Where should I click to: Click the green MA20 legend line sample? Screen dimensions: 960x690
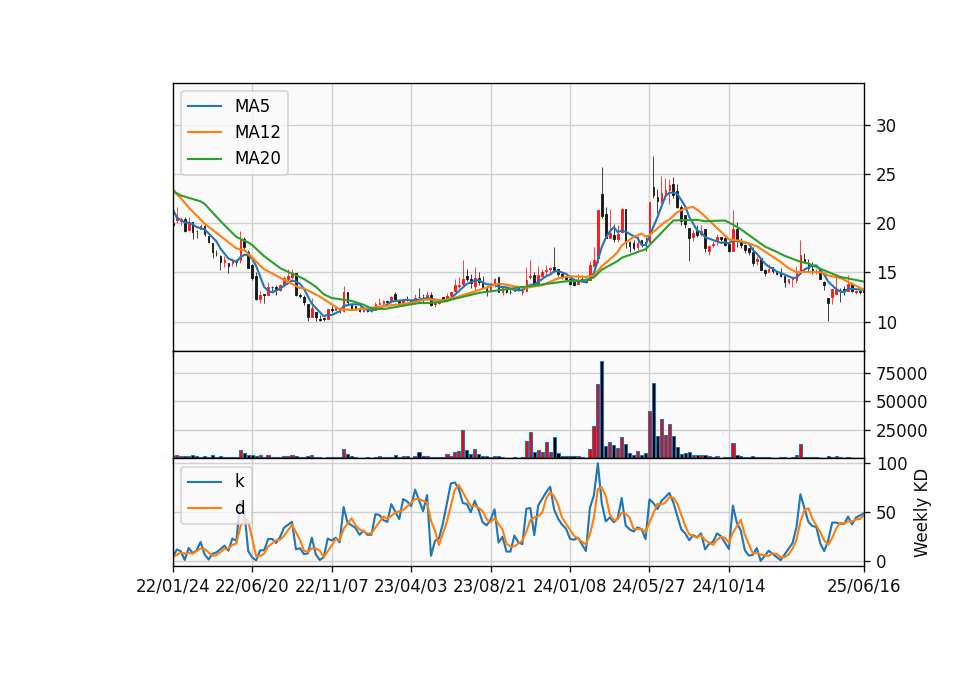(x=204, y=159)
